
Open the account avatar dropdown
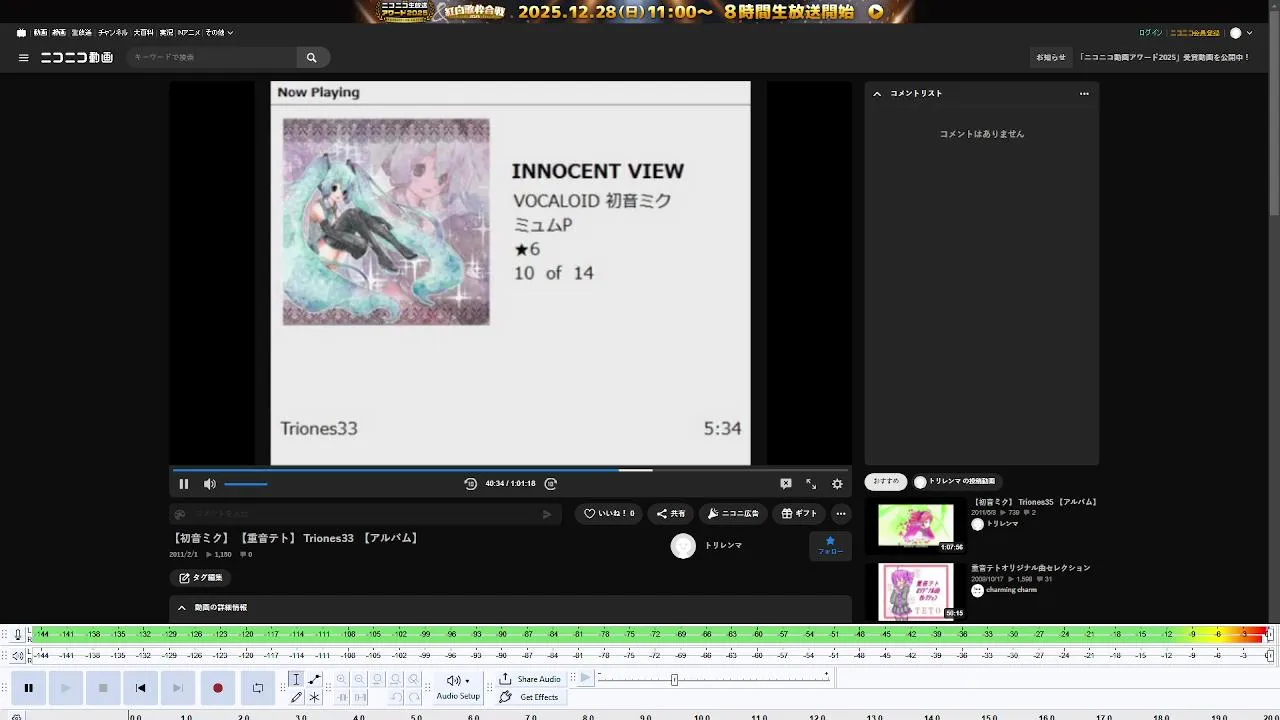1241,33
